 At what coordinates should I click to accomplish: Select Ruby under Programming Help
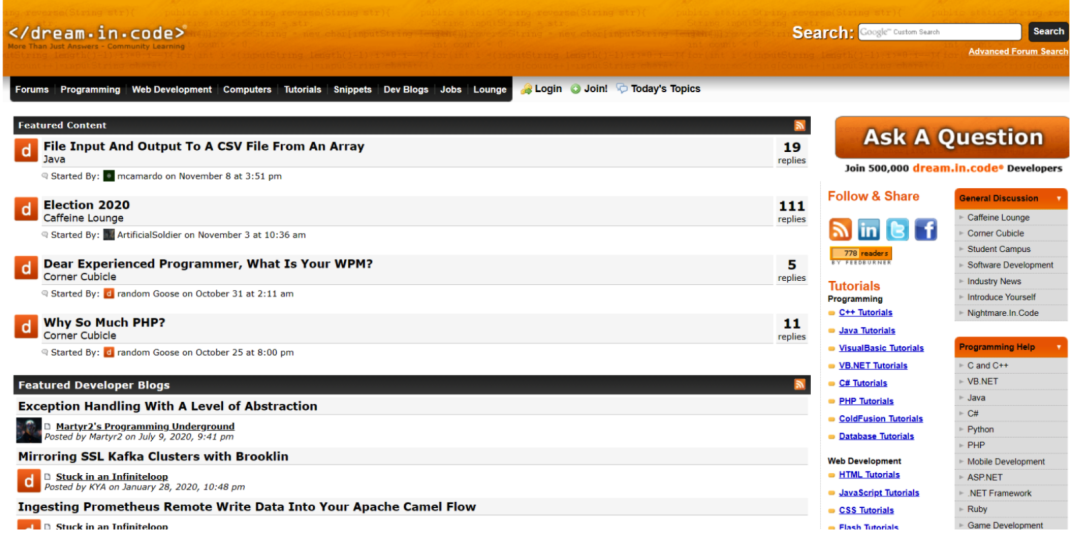977,509
